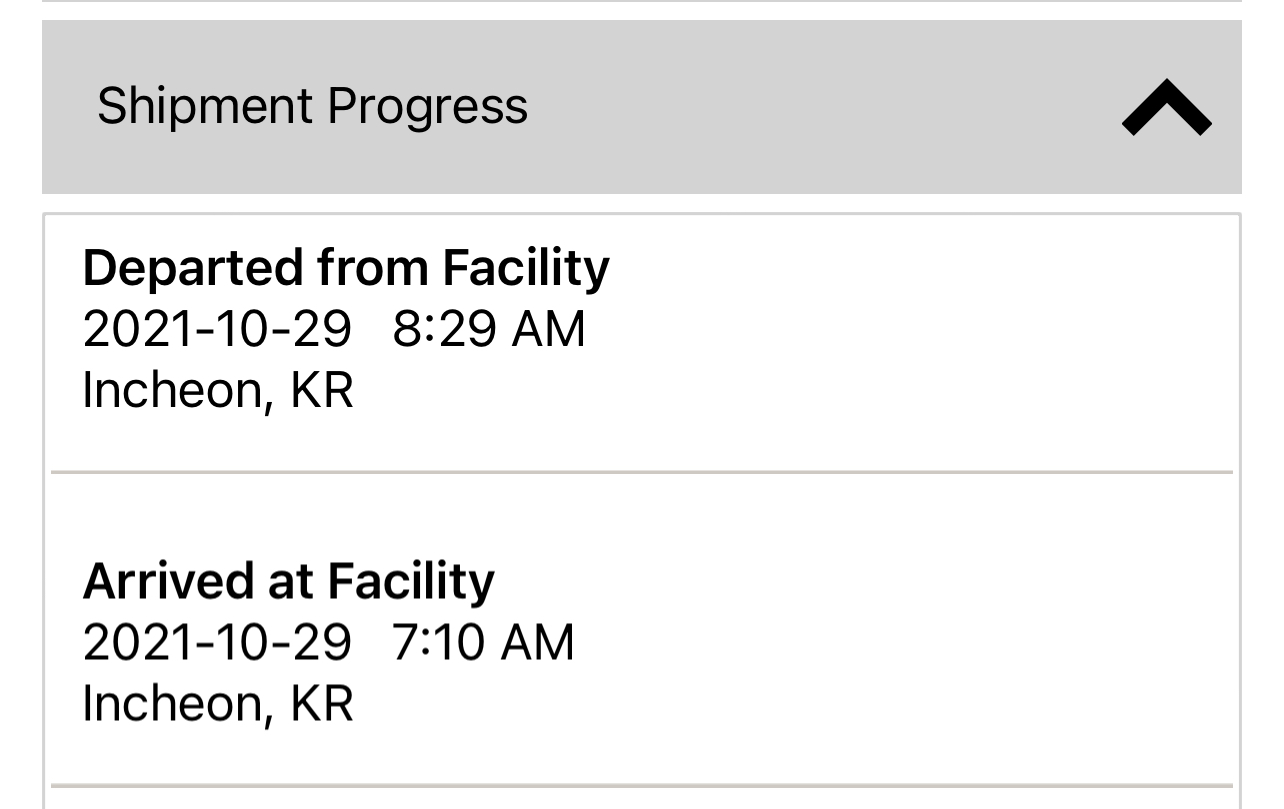Click "AM" in the 7:10 arrival time
The height and width of the screenshot is (809, 1284).
pos(537,642)
